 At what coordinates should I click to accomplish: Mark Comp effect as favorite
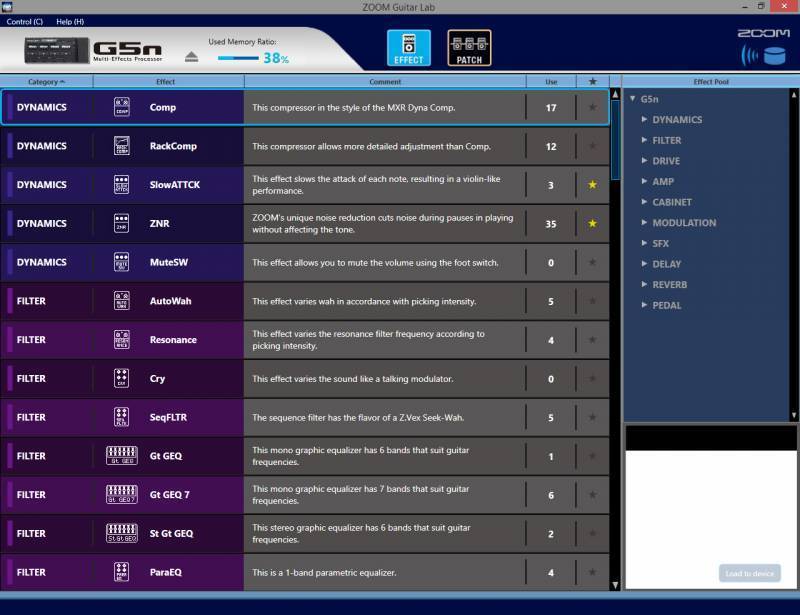pos(592,107)
